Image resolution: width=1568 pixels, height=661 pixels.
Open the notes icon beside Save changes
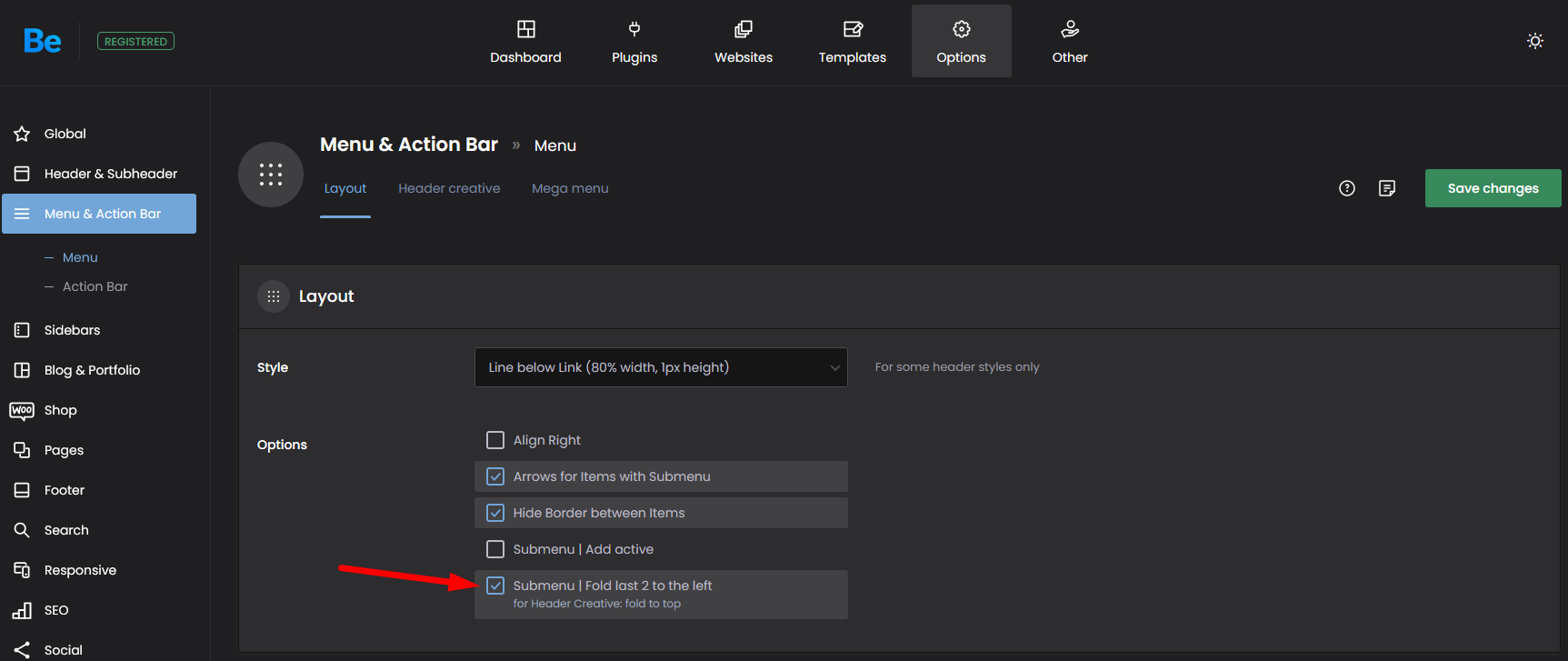[x=1387, y=188]
